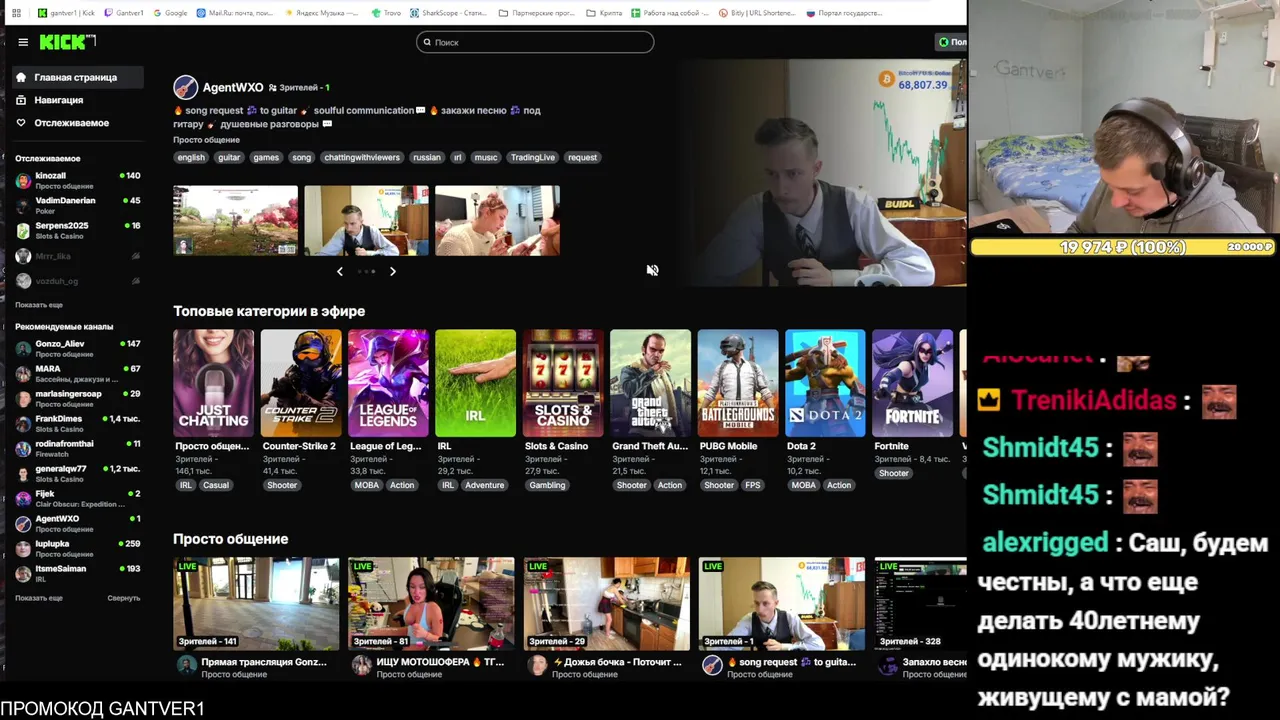Open live stream Дожья бочка
1280x720 pixels.
pyautogui.click(x=606, y=604)
